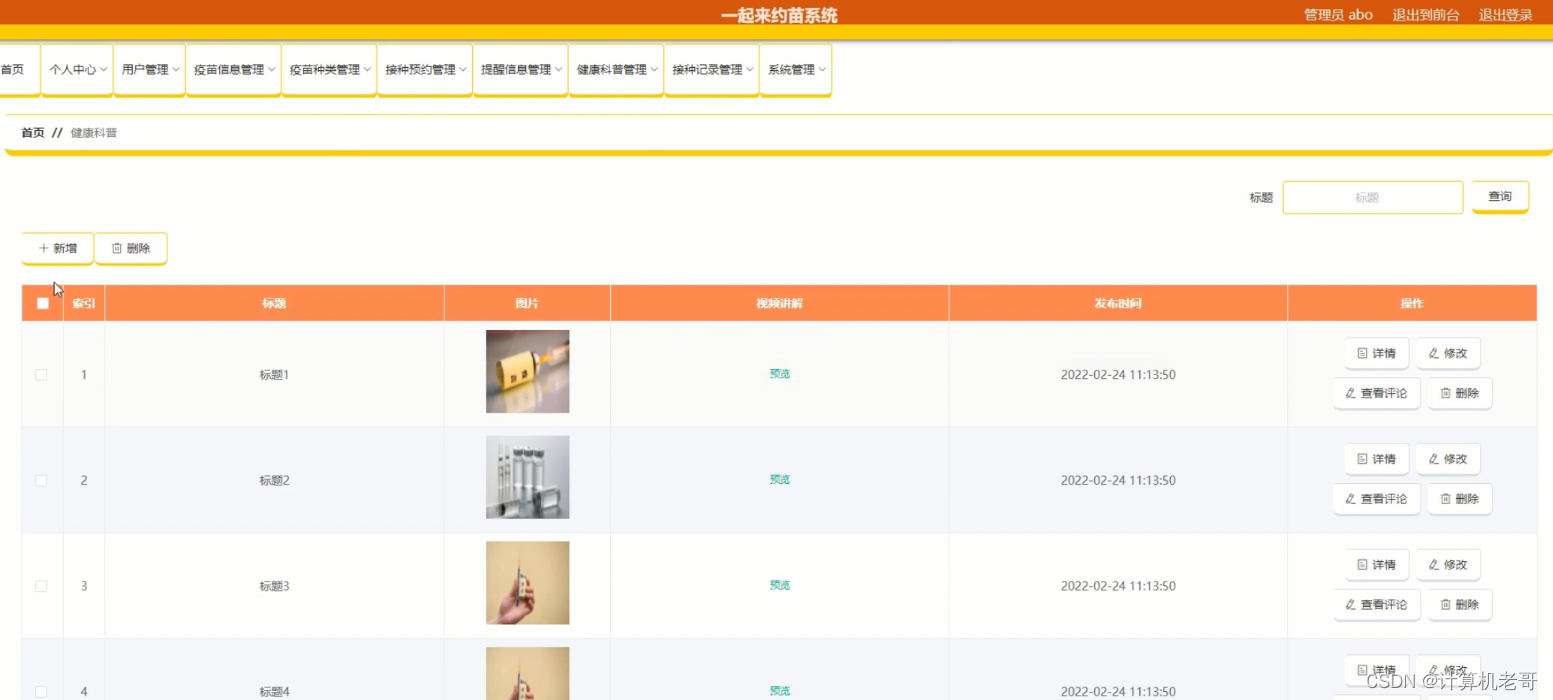
Task: Open the 健康科普管理 menu
Action: tap(616, 70)
